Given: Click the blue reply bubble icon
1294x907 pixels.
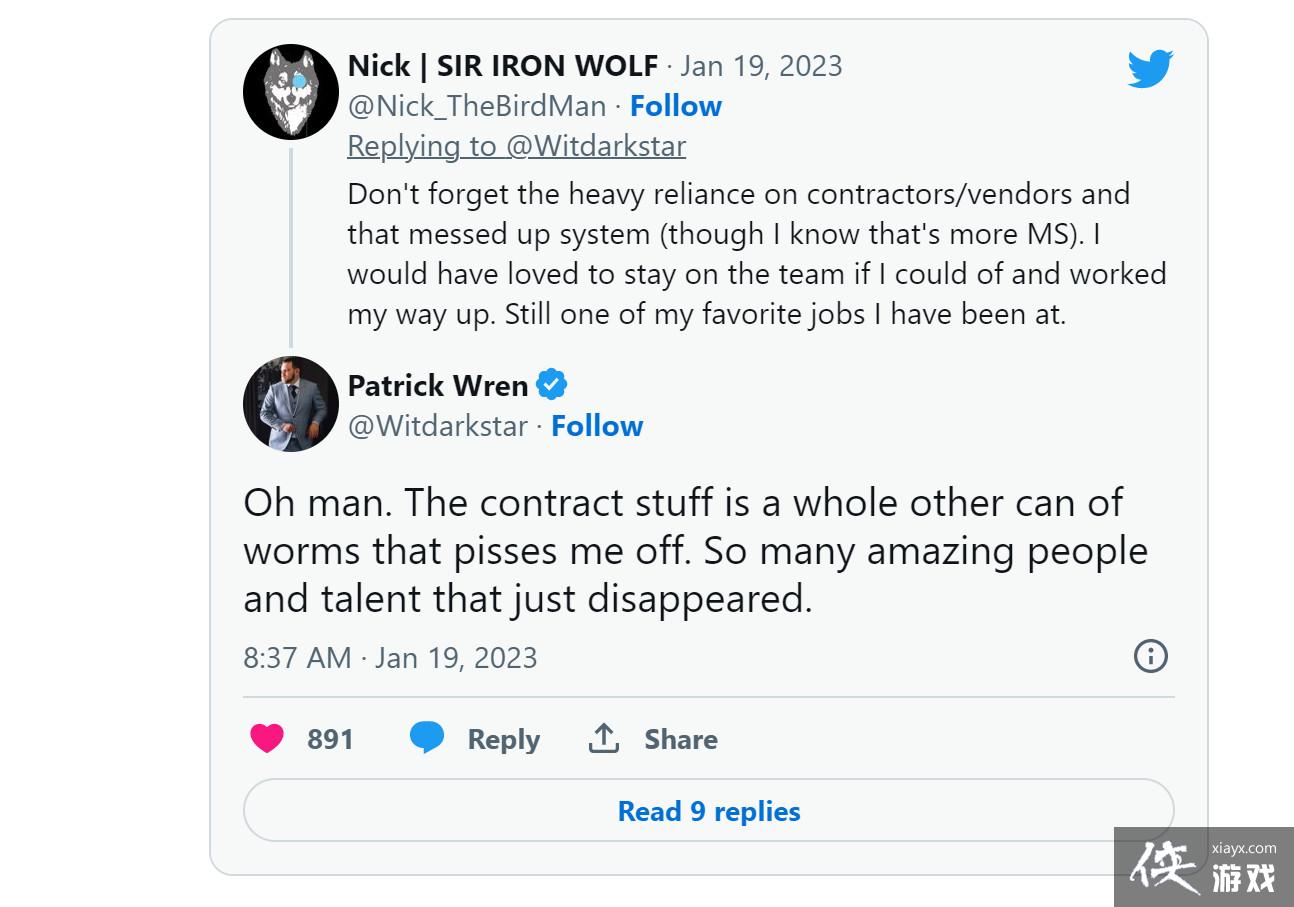Looking at the screenshot, I should 427,738.
